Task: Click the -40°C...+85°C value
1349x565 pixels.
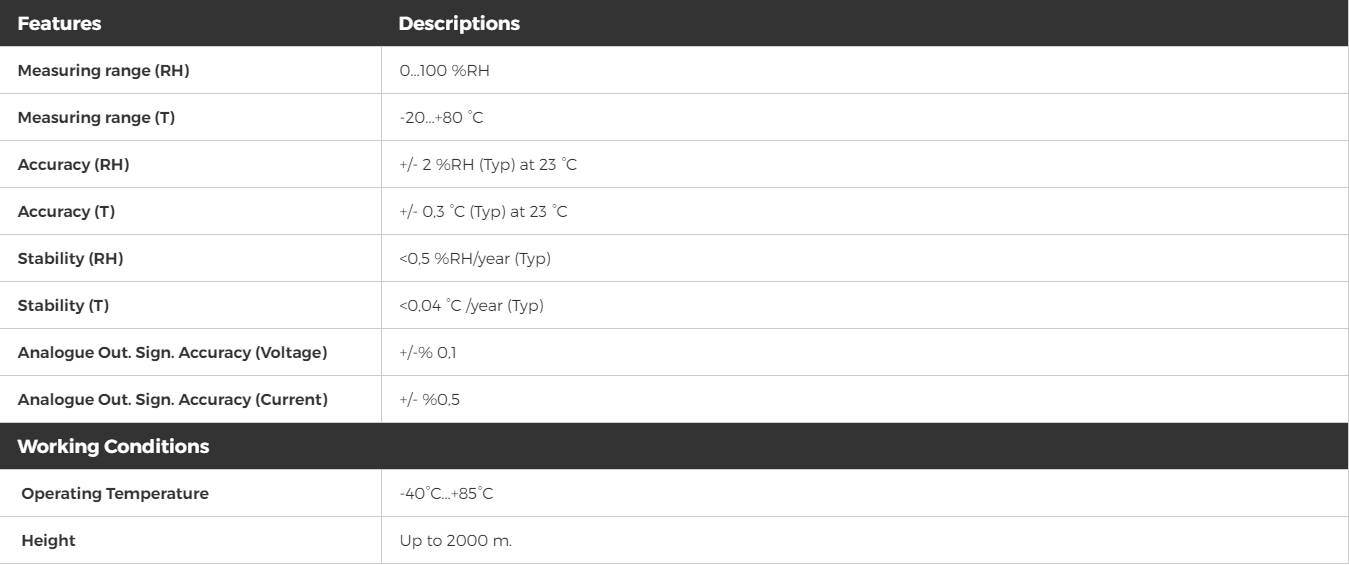Action: pyautogui.click(x=444, y=494)
